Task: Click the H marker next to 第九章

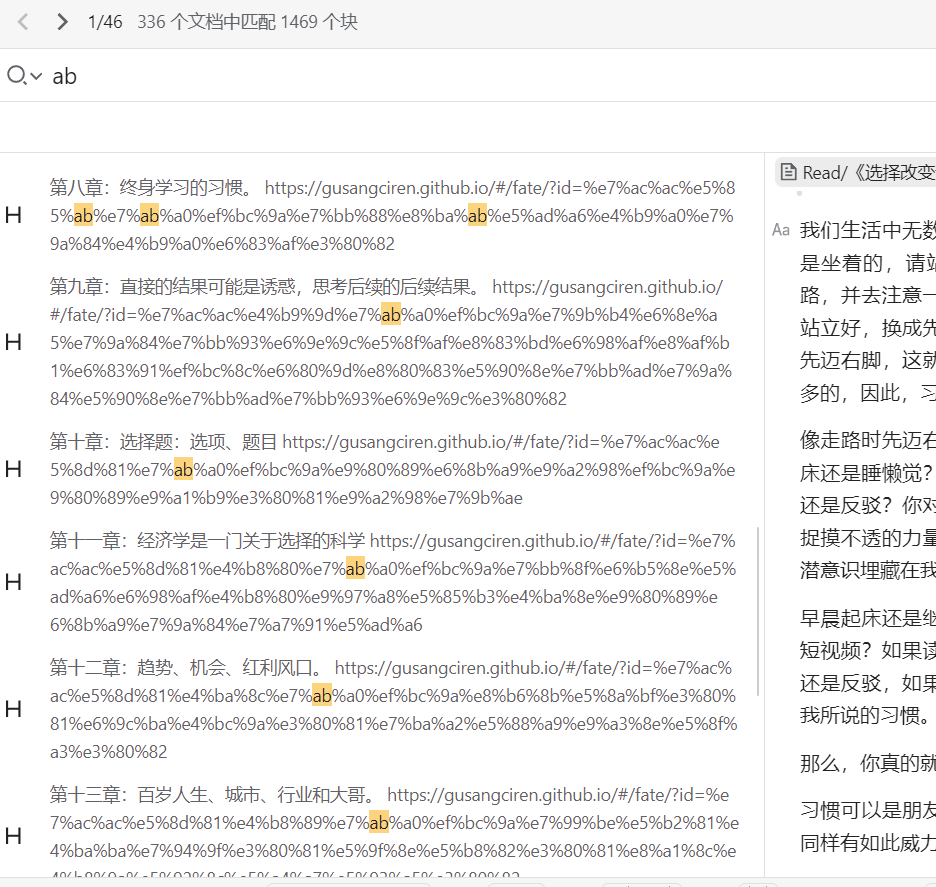Action: (13, 341)
